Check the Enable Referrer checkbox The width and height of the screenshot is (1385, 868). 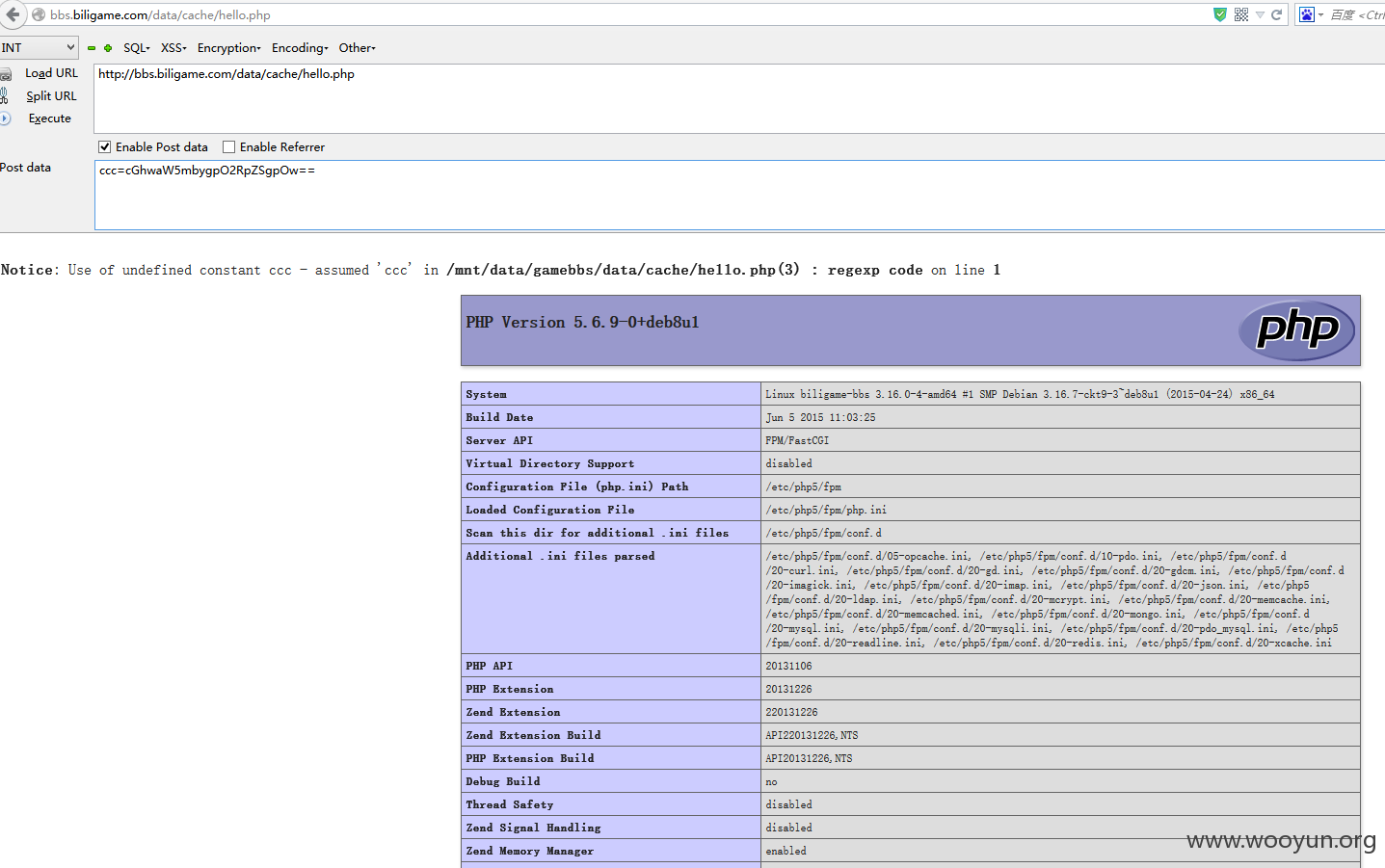pos(229,147)
